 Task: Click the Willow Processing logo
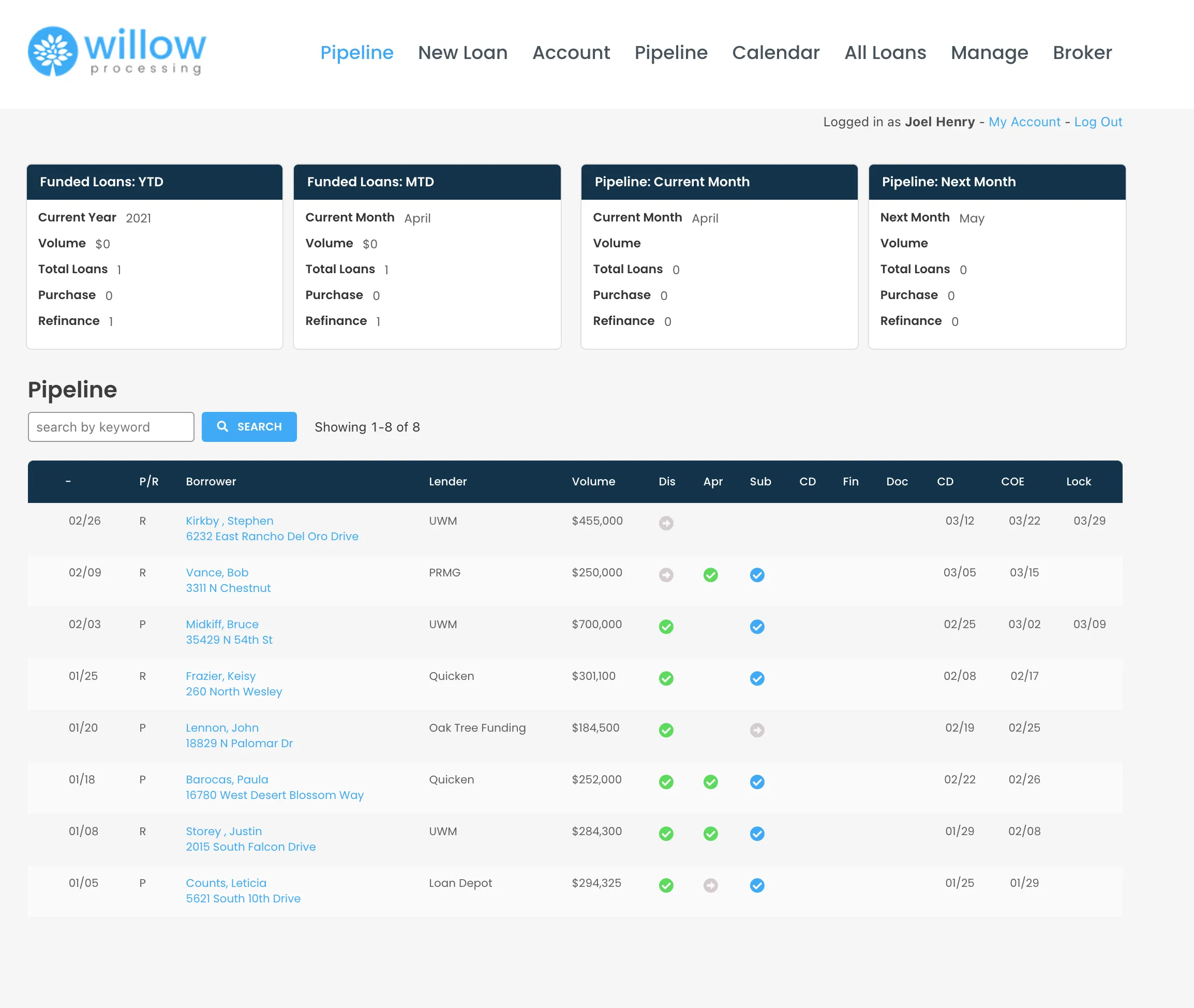(117, 51)
